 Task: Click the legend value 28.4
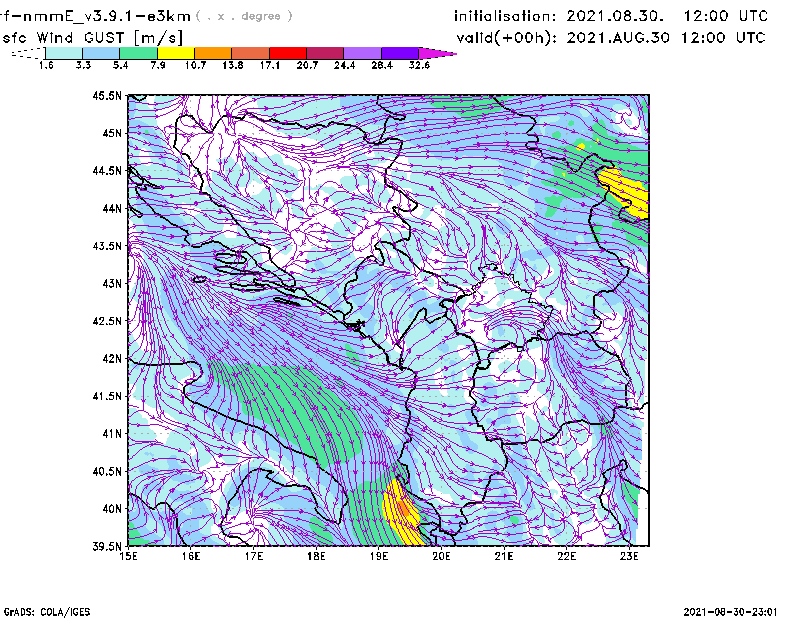(x=382, y=65)
